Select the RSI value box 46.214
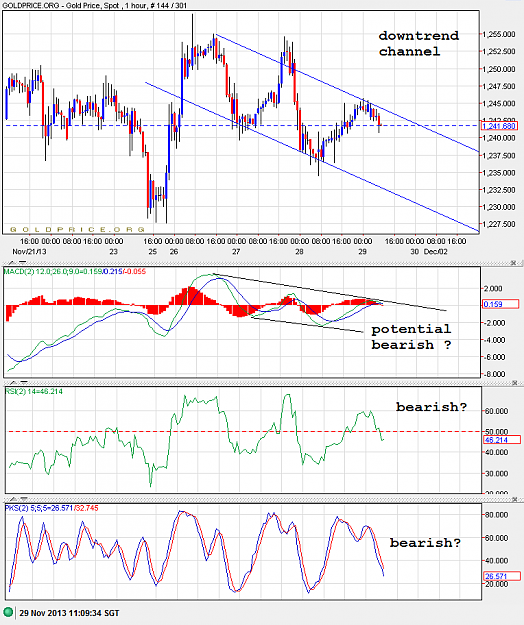This screenshot has width=524, height=625. tap(502, 440)
